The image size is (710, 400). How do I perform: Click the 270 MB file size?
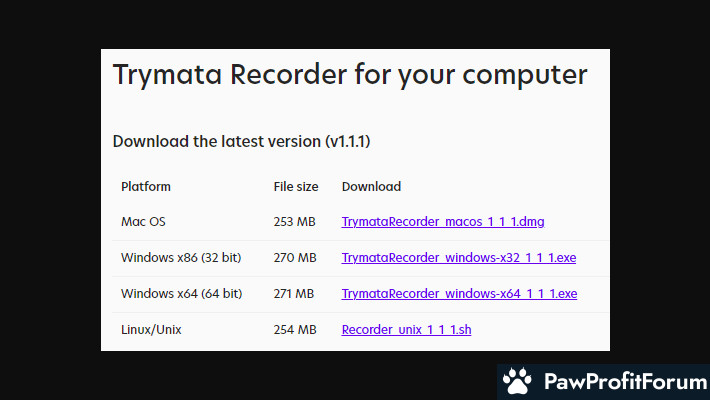pos(295,257)
